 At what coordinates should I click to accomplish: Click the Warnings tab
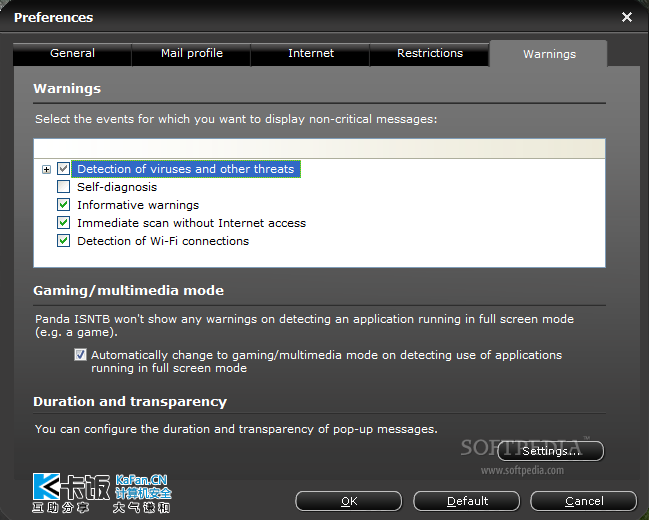[549, 54]
